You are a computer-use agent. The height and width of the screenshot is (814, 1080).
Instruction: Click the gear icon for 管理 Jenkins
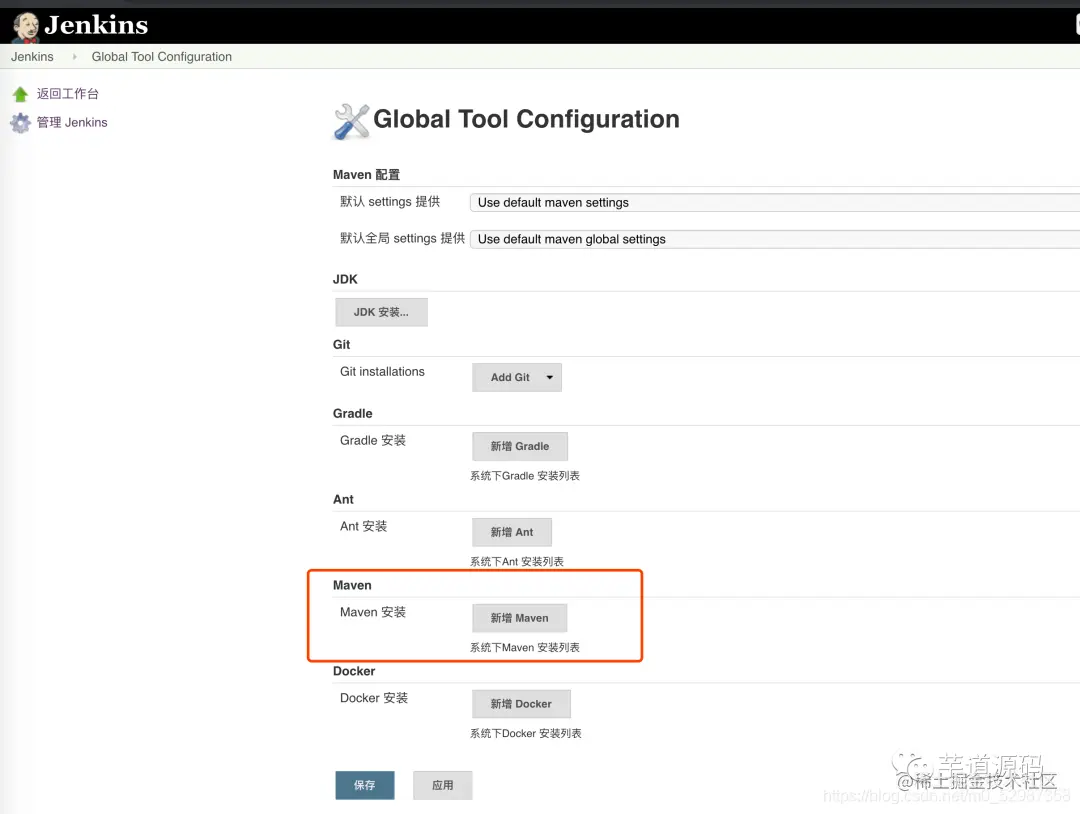(21, 123)
